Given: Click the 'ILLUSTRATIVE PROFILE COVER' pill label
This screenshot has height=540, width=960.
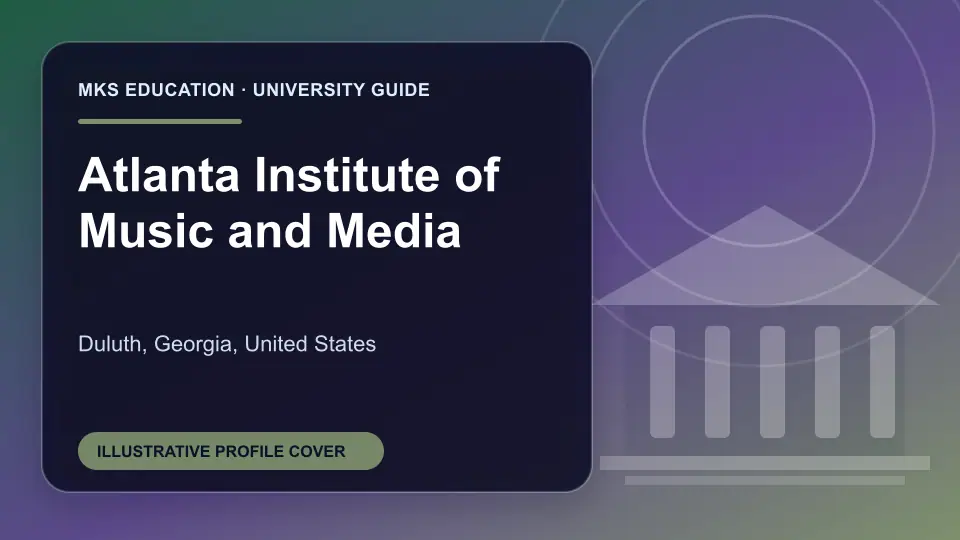Looking at the screenshot, I should click(x=231, y=451).
